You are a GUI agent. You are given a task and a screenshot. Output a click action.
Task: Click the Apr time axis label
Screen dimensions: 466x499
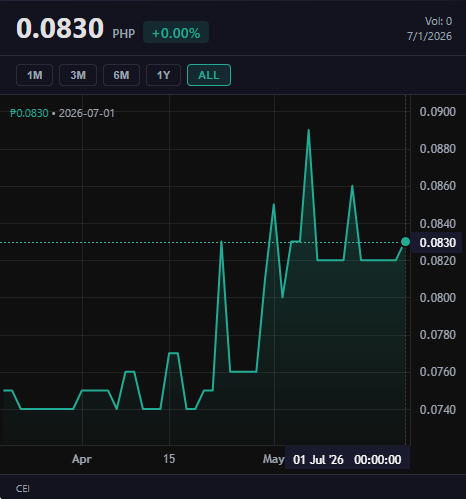(82, 459)
